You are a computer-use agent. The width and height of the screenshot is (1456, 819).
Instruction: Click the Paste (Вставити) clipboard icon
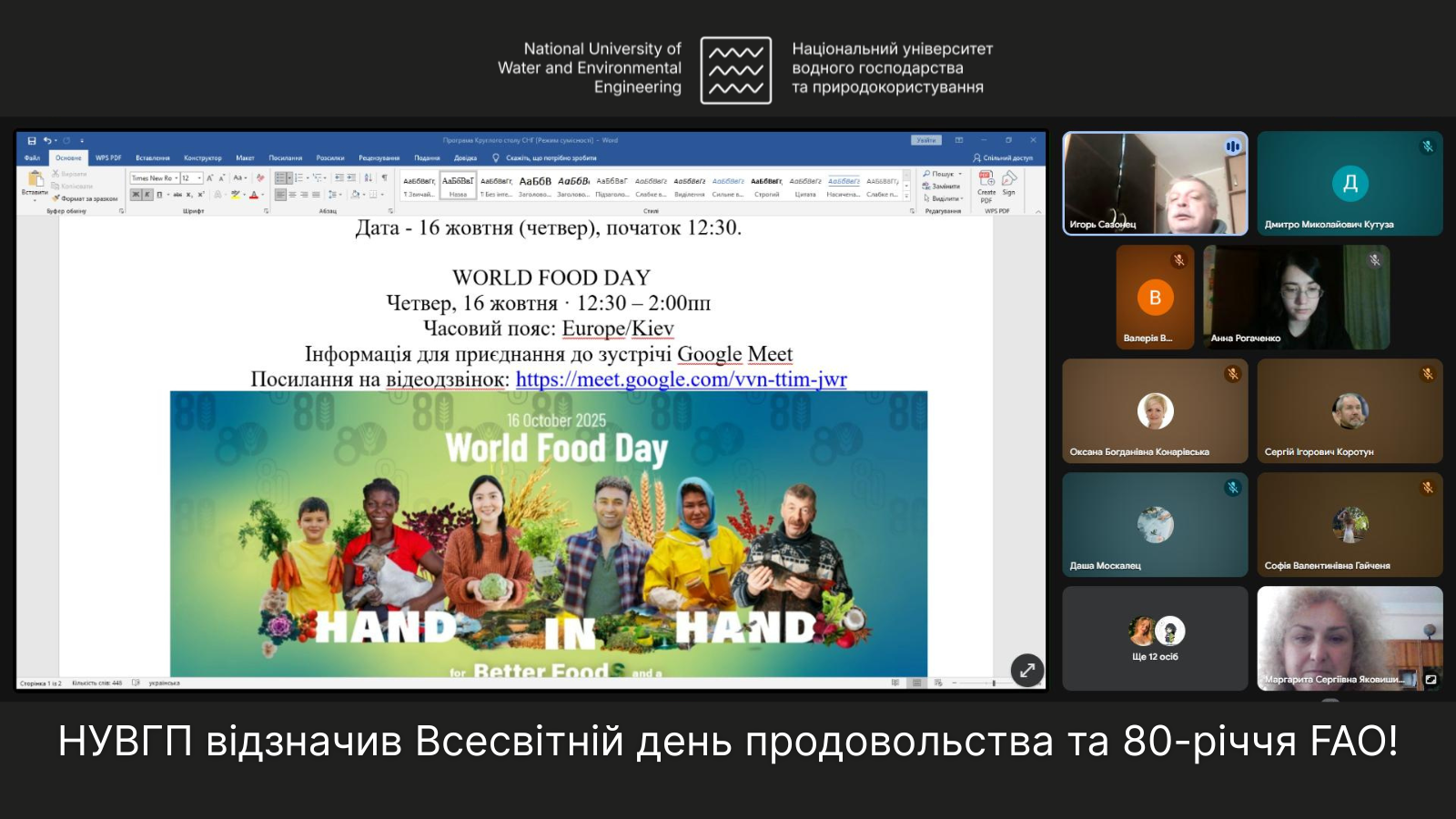pos(35,178)
